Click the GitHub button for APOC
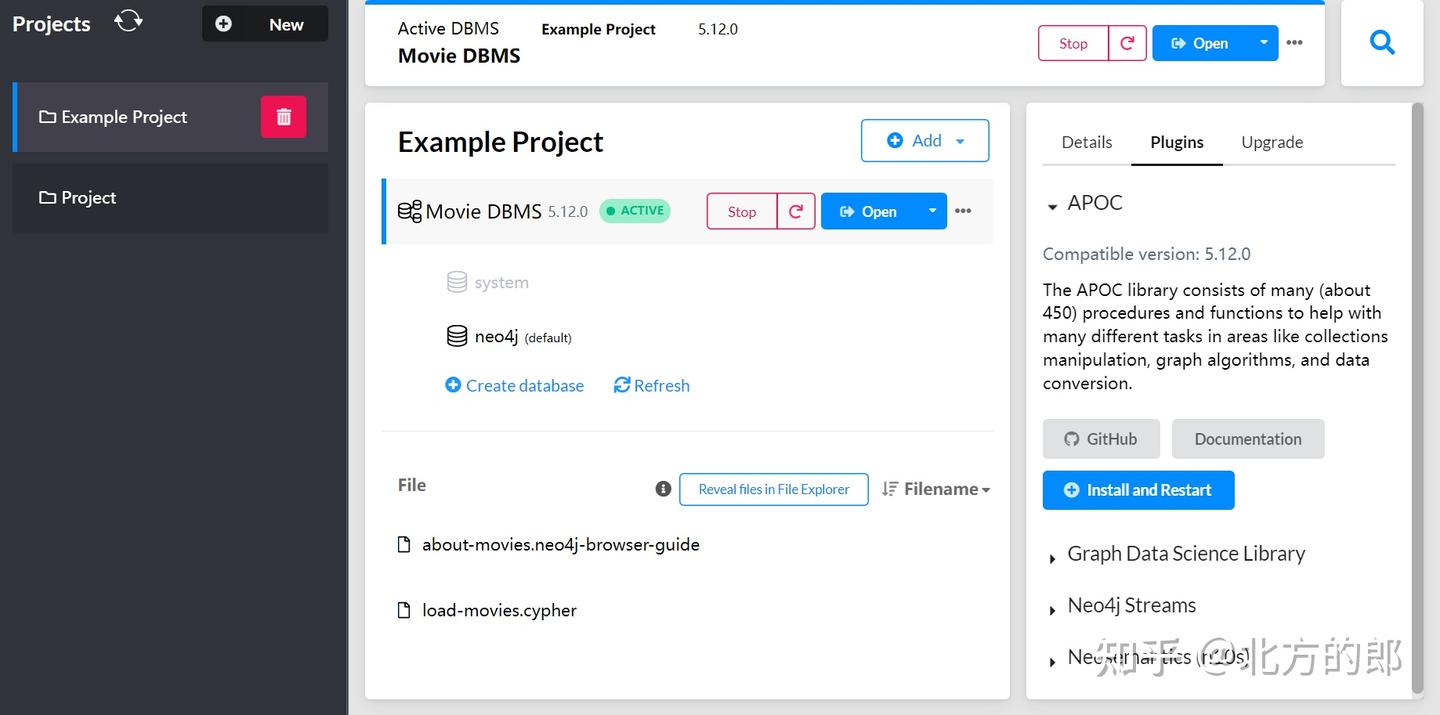1440x715 pixels. point(1101,438)
